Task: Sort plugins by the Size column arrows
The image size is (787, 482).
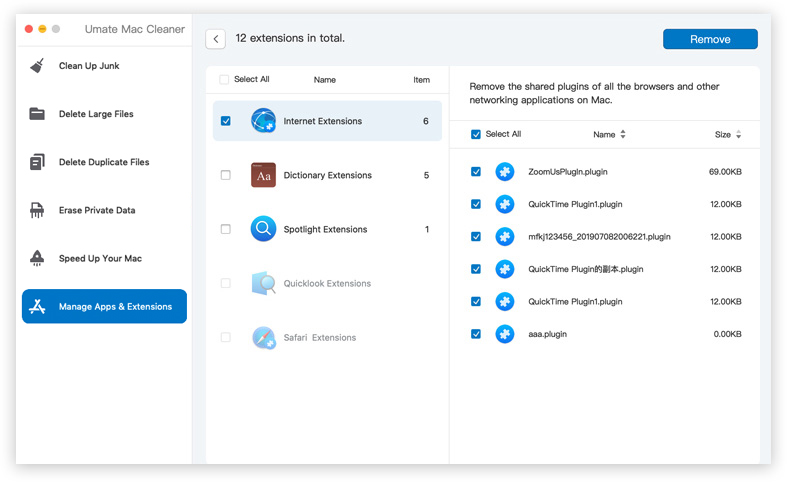Action: click(739, 134)
